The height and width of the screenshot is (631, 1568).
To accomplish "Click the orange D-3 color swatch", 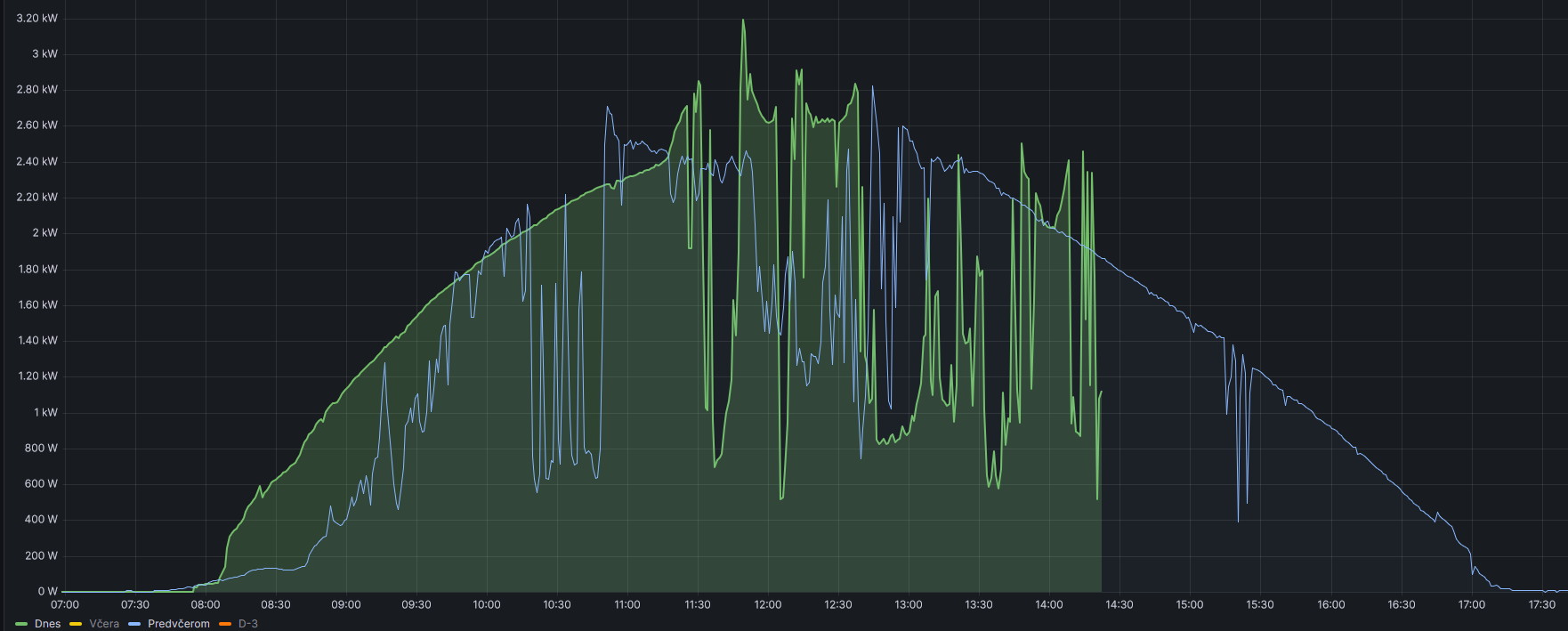I will pyautogui.click(x=225, y=624).
